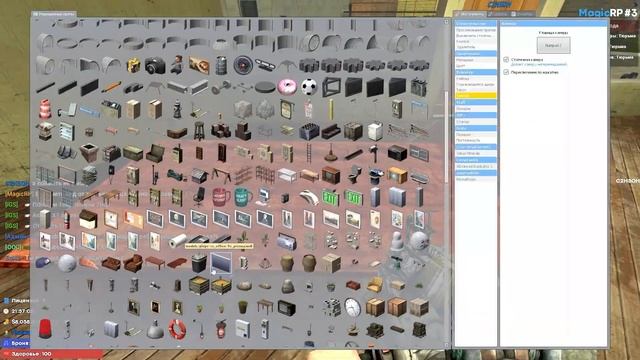The image size is (640, 360).
Task: Collapse the category header above Кнопка group
Action: [x=476, y=24]
